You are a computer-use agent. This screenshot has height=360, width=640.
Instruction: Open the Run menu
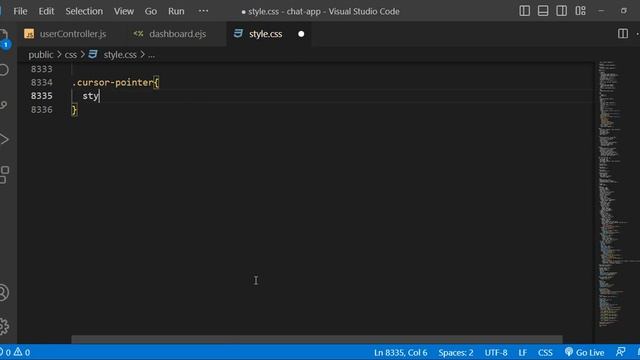tap(176, 11)
